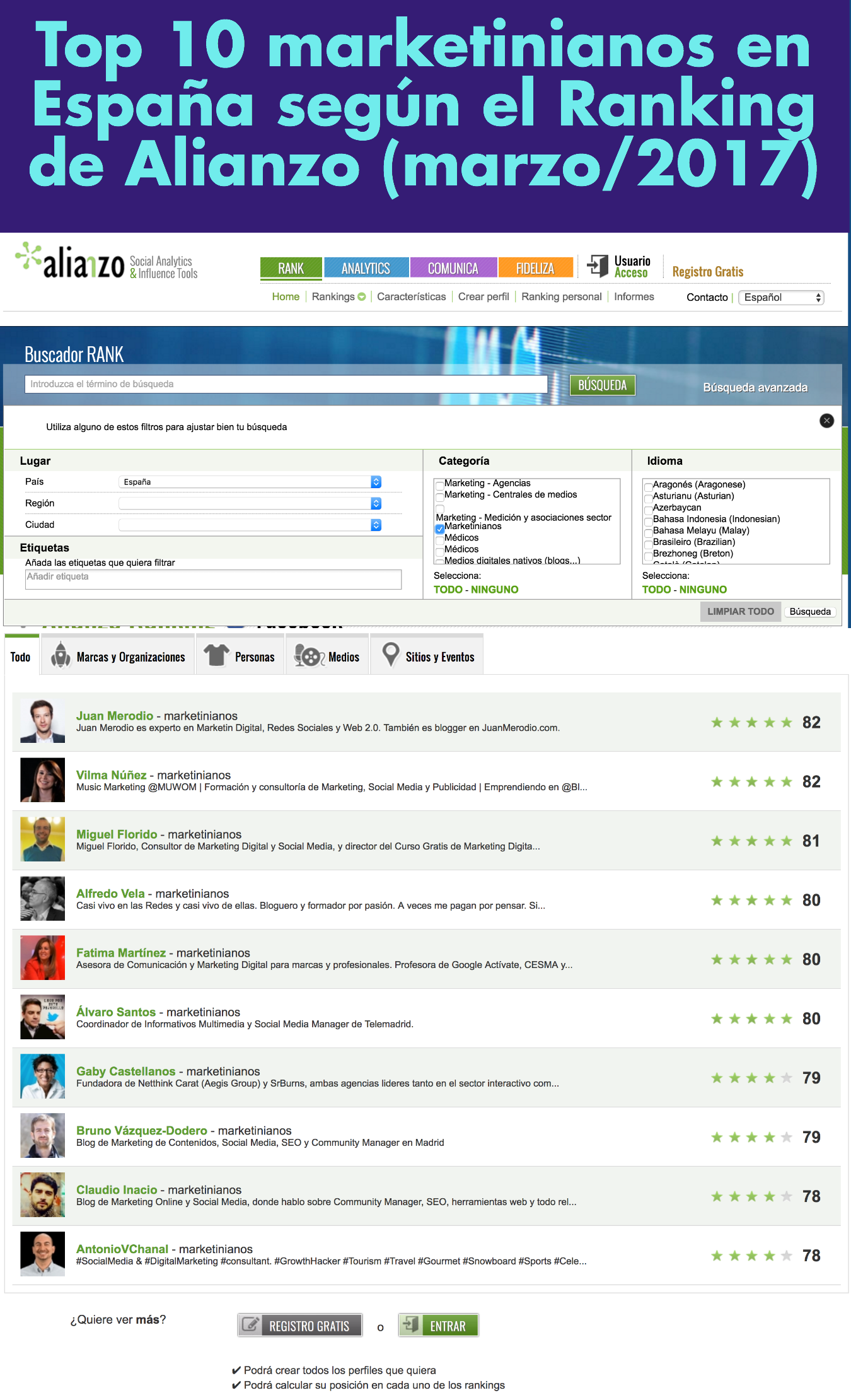The height and width of the screenshot is (1400, 851).
Task: Click Álvaro Santos's profile photo
Action: tap(42, 1017)
